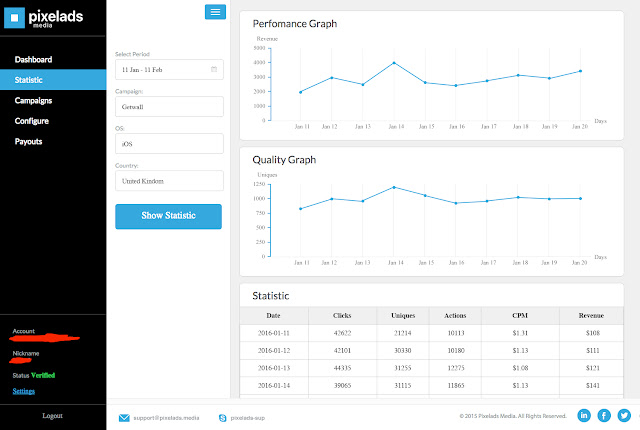
Task: Expand the Campaign dropdown showing Getwall
Action: point(169,106)
